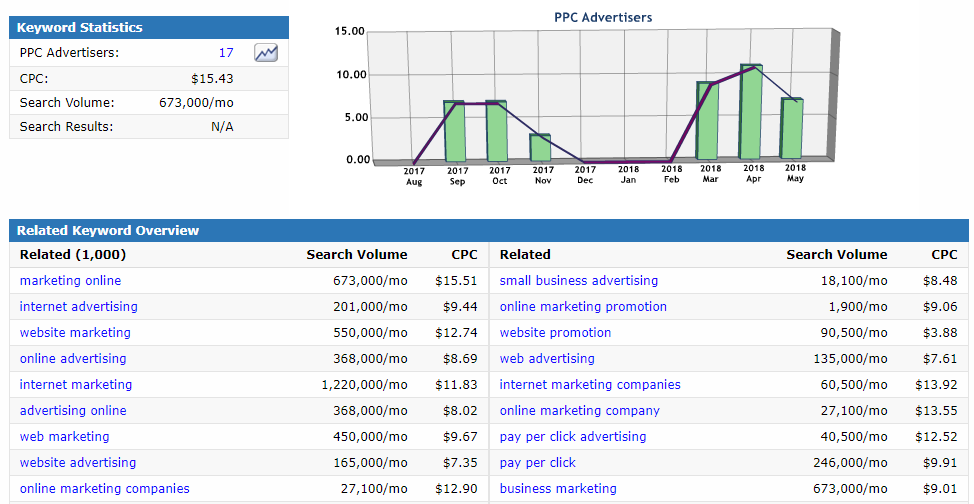Click the Related Keyword Overview header
Screen dimensions: 974x504
[x=108, y=231]
